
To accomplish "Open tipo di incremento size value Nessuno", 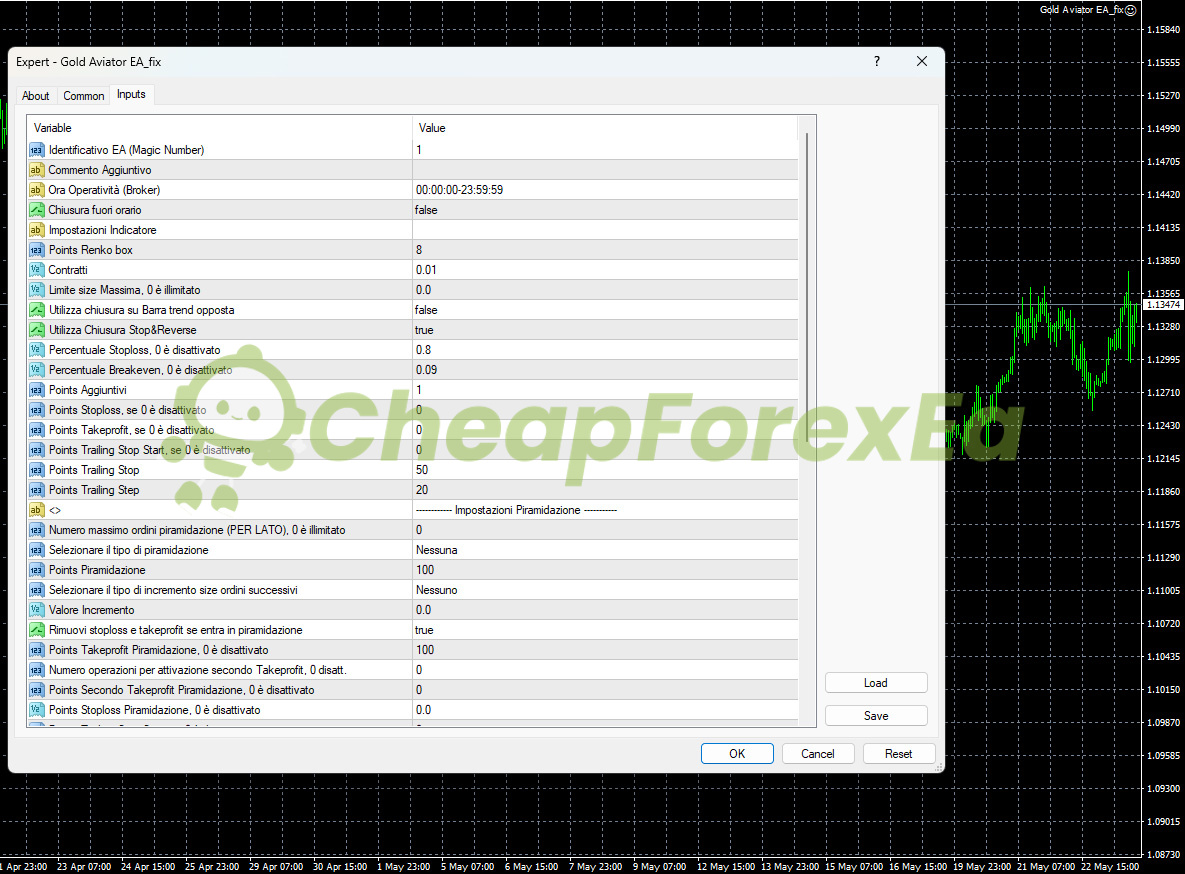I will tap(605, 590).
